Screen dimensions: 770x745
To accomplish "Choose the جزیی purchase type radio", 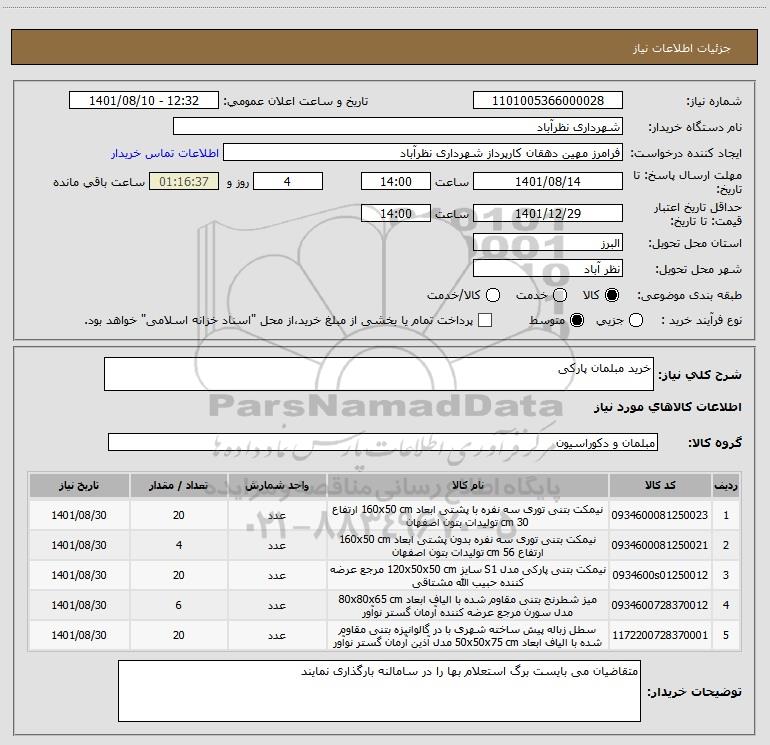I will (x=636, y=320).
